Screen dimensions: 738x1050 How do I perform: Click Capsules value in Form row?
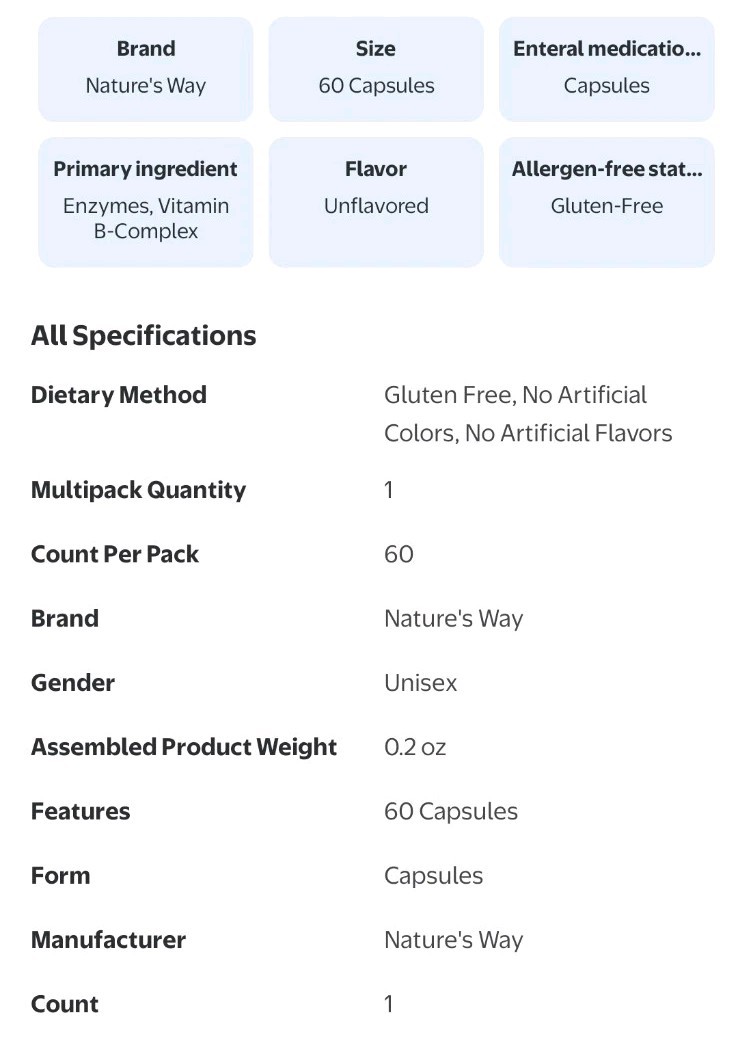coord(433,876)
